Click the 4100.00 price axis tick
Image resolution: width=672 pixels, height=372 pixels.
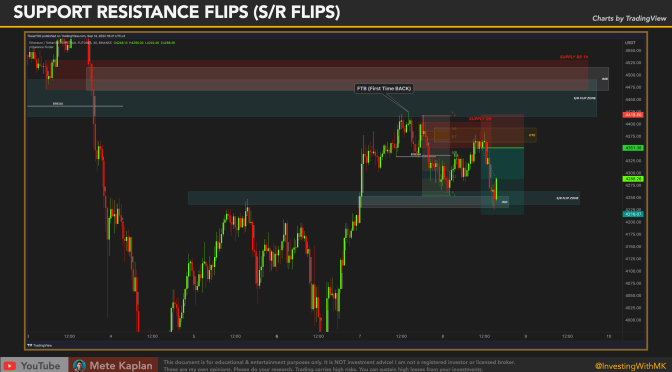coord(632,271)
